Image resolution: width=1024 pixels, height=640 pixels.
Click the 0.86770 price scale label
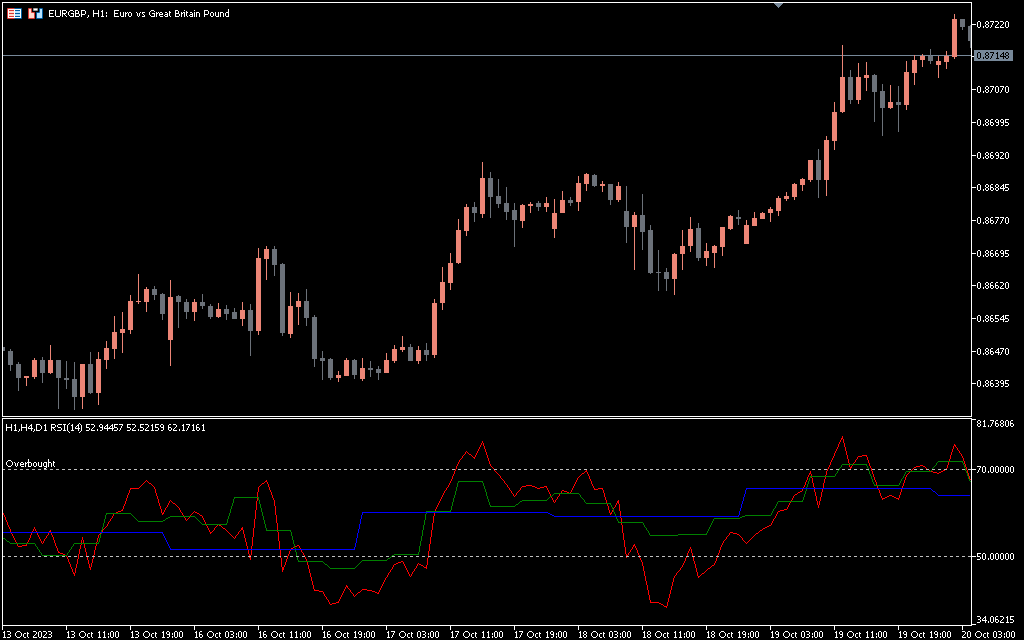(992, 221)
